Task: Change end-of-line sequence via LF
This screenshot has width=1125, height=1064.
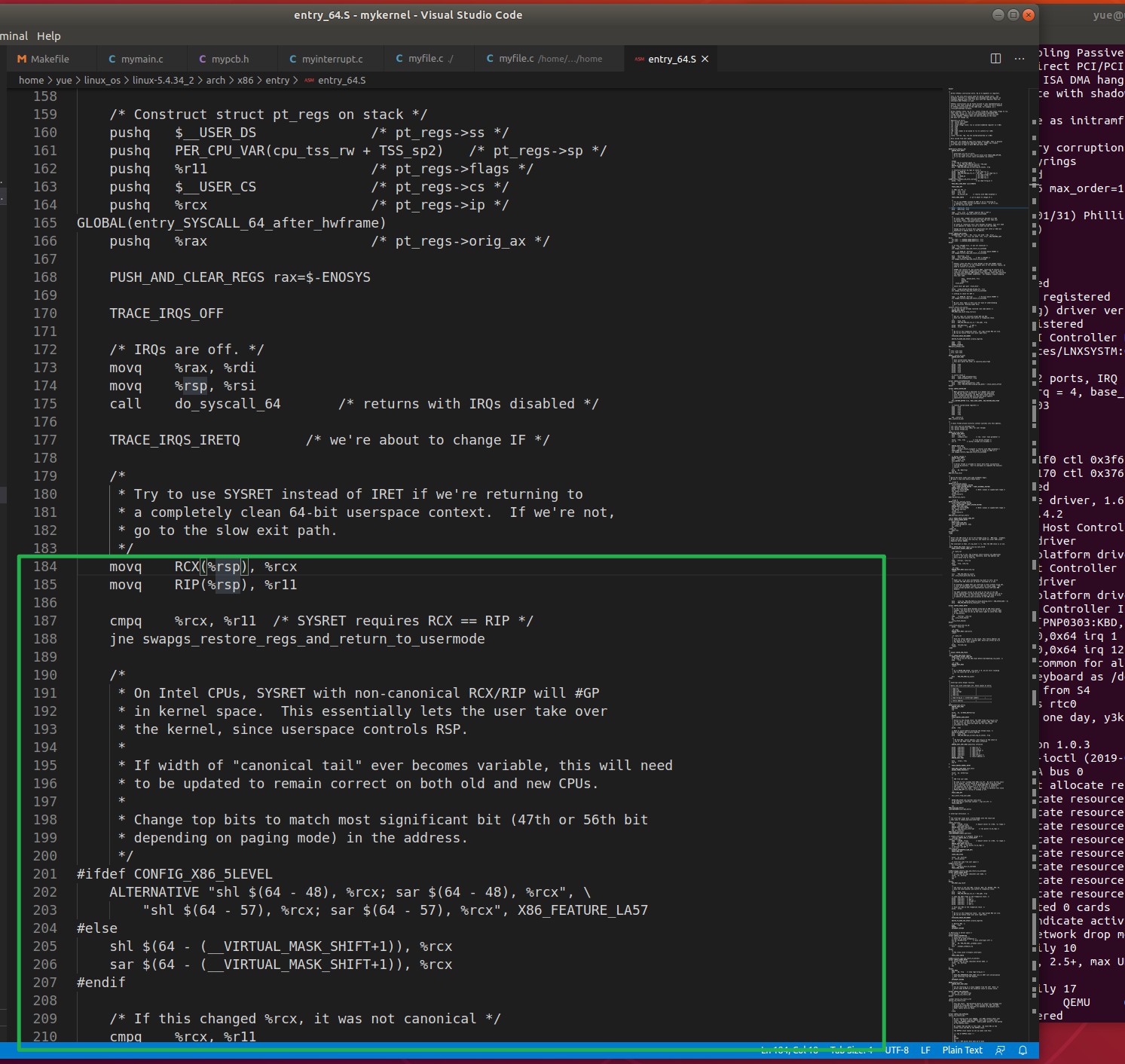Action: 925,1050
